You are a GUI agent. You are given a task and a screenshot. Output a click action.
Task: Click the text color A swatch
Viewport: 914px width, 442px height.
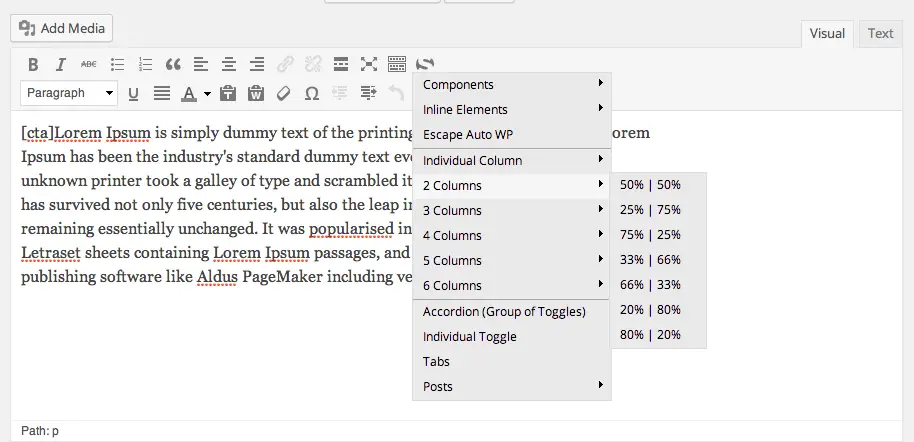188,93
